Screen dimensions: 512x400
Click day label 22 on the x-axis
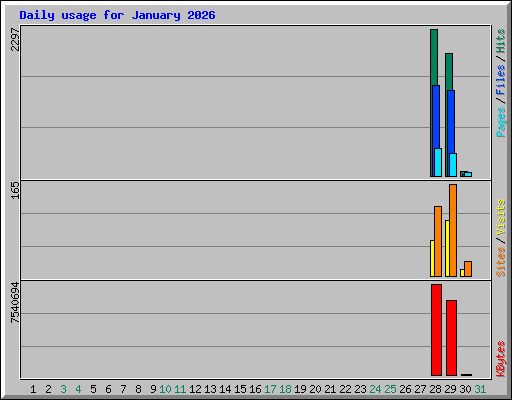click(x=345, y=389)
